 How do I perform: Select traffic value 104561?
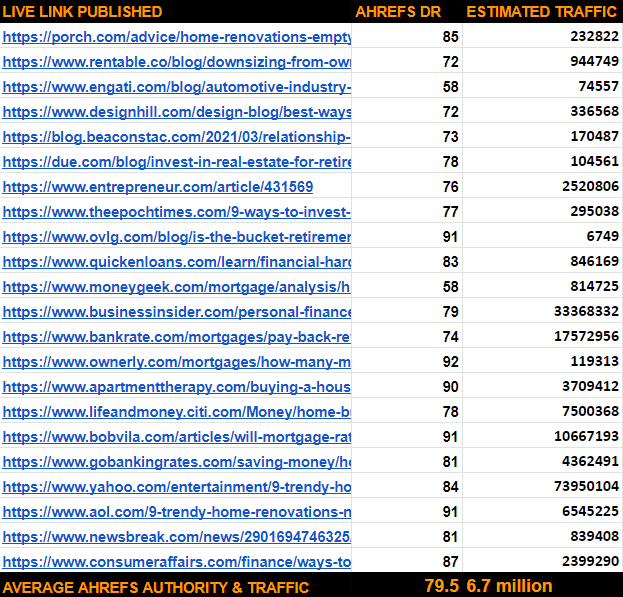594,162
